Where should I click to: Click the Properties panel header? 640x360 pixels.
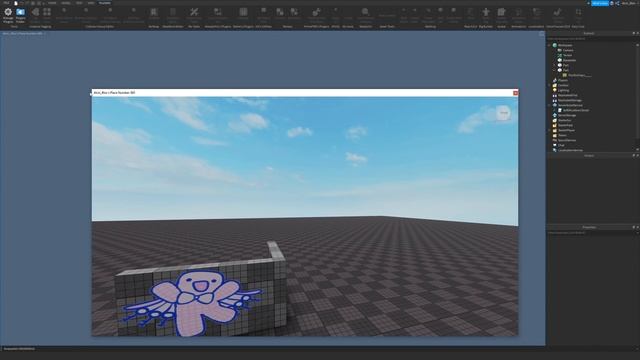[589, 227]
